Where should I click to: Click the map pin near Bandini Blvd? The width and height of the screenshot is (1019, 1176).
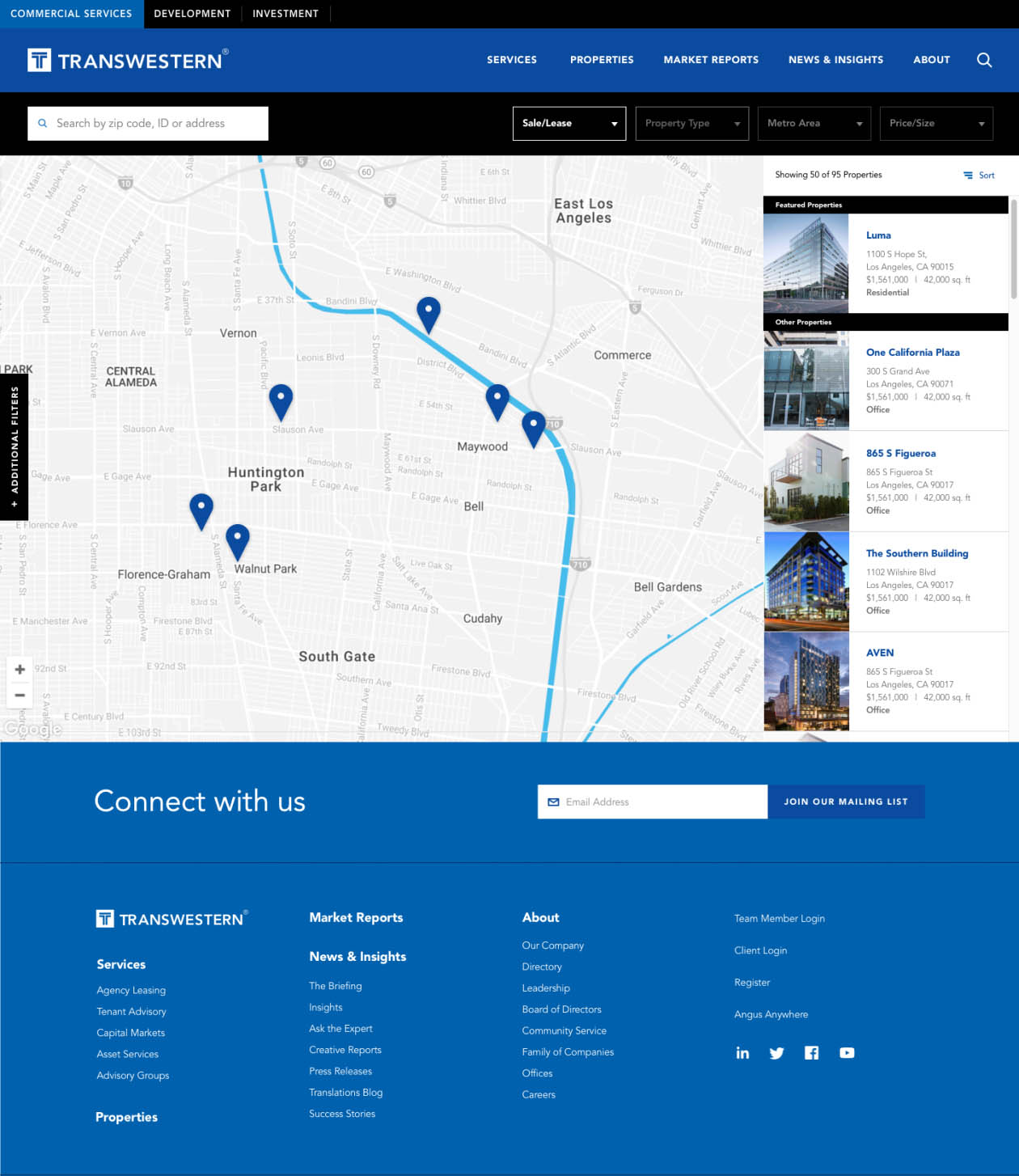pyautogui.click(x=429, y=315)
